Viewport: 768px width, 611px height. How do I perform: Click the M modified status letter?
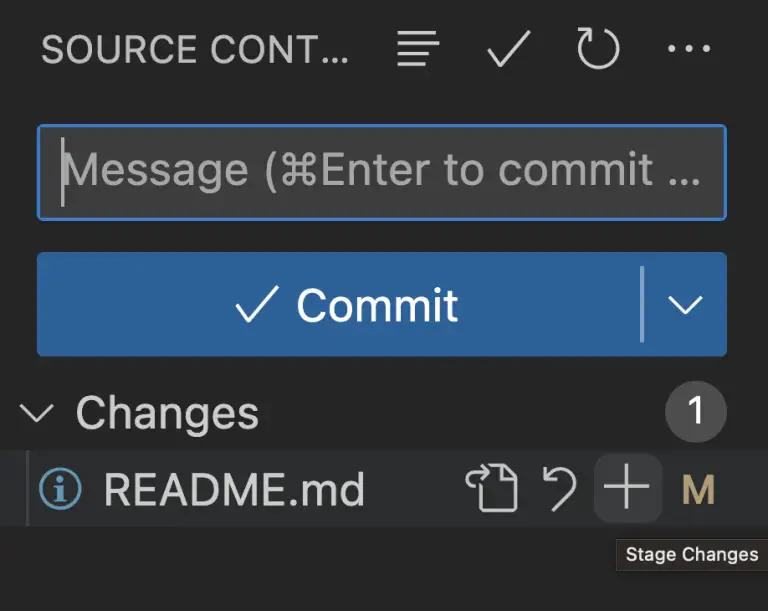[698, 489]
